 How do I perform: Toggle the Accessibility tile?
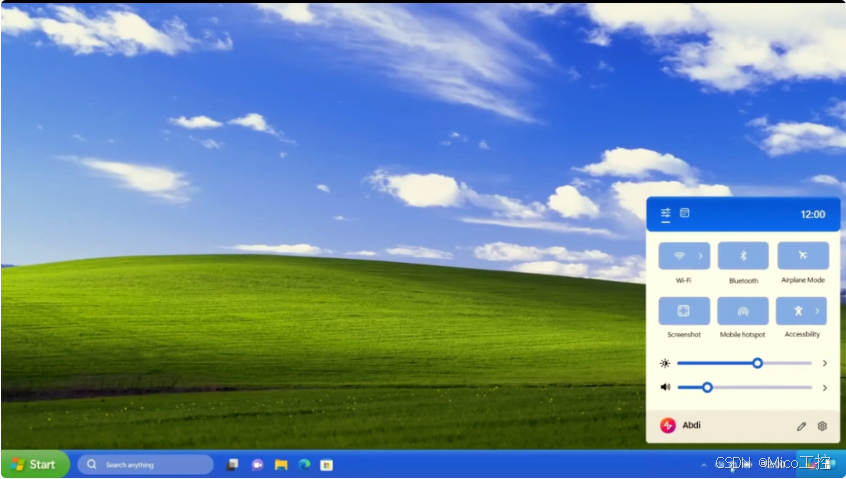(x=801, y=311)
